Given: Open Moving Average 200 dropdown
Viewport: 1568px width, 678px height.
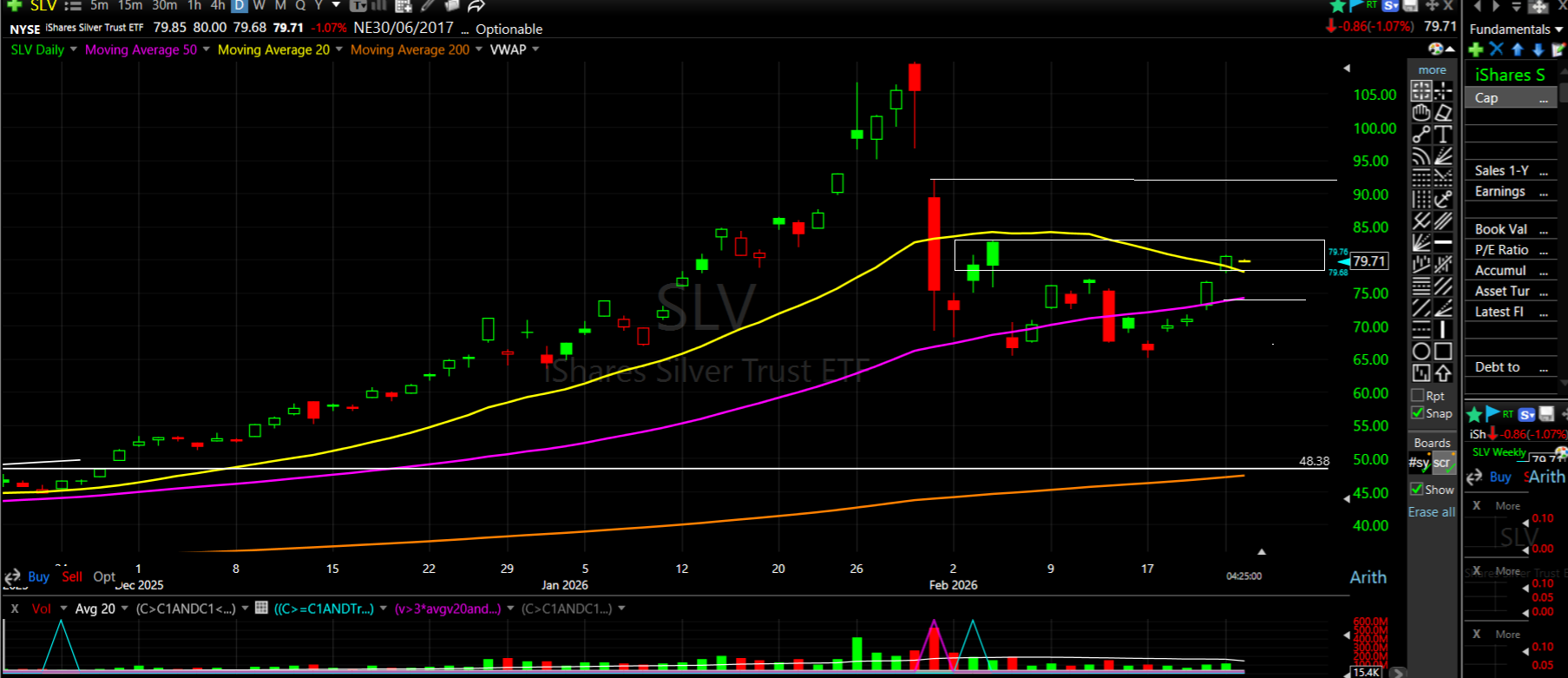Looking at the screenshot, I should pyautogui.click(x=479, y=49).
